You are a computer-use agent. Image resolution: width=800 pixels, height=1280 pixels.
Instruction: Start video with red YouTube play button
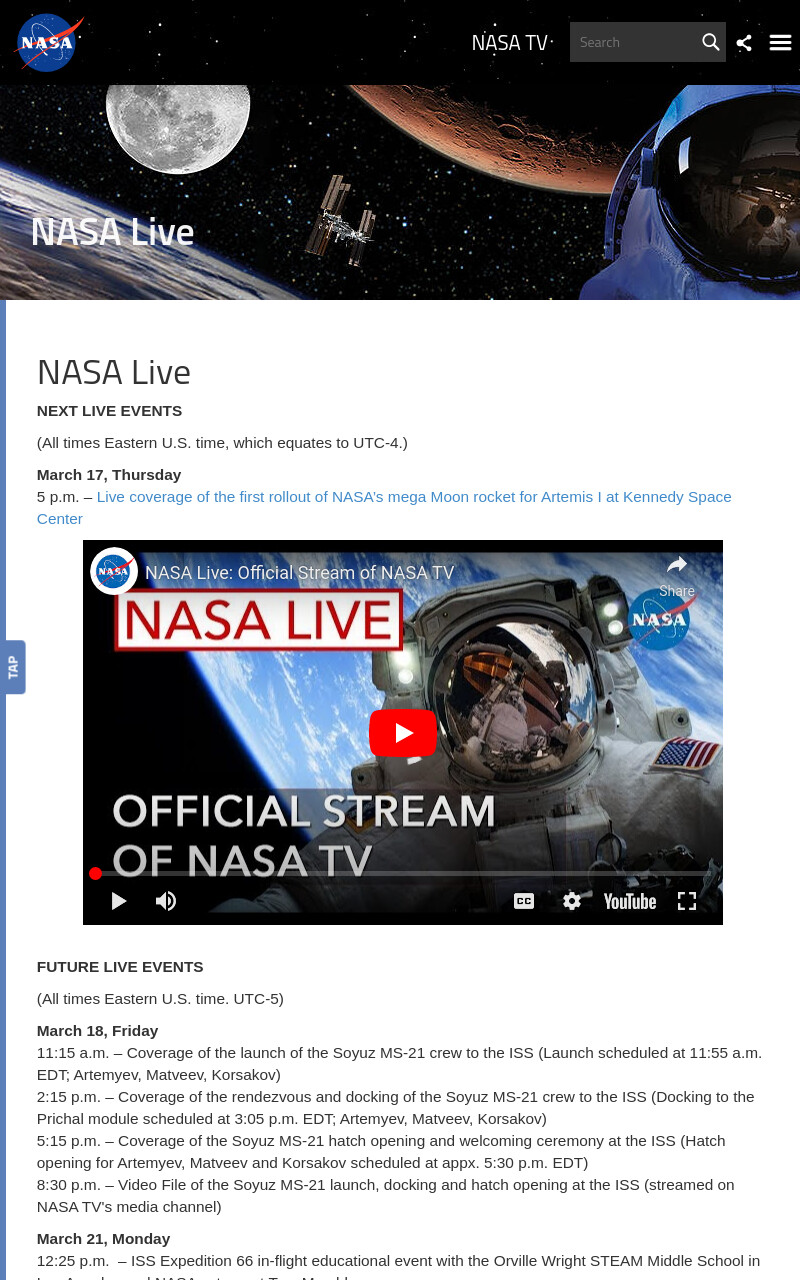pos(403,733)
